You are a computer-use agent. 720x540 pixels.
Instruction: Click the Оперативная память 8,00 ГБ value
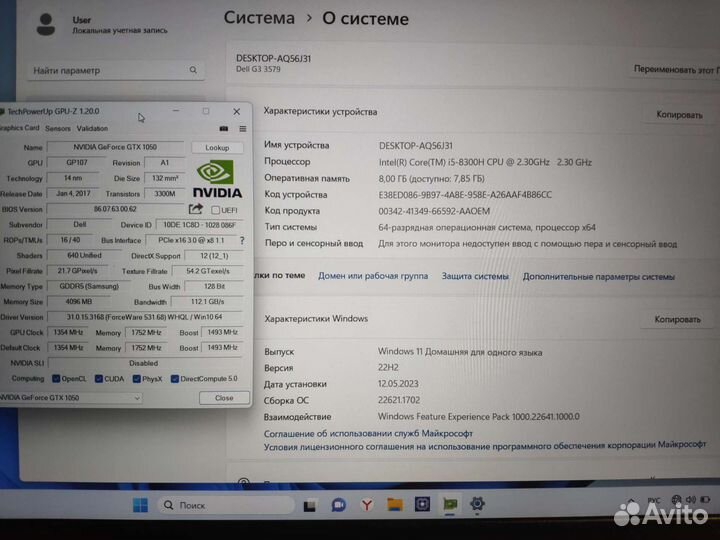click(431, 179)
